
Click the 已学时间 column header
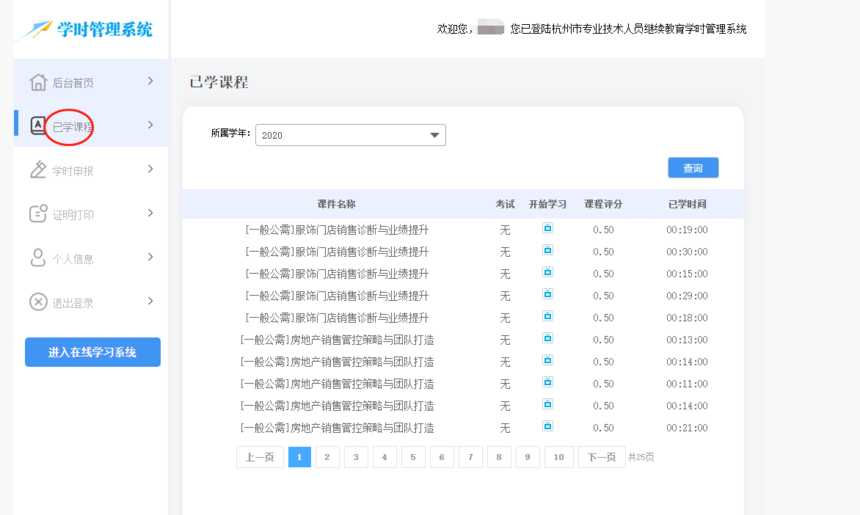687,204
